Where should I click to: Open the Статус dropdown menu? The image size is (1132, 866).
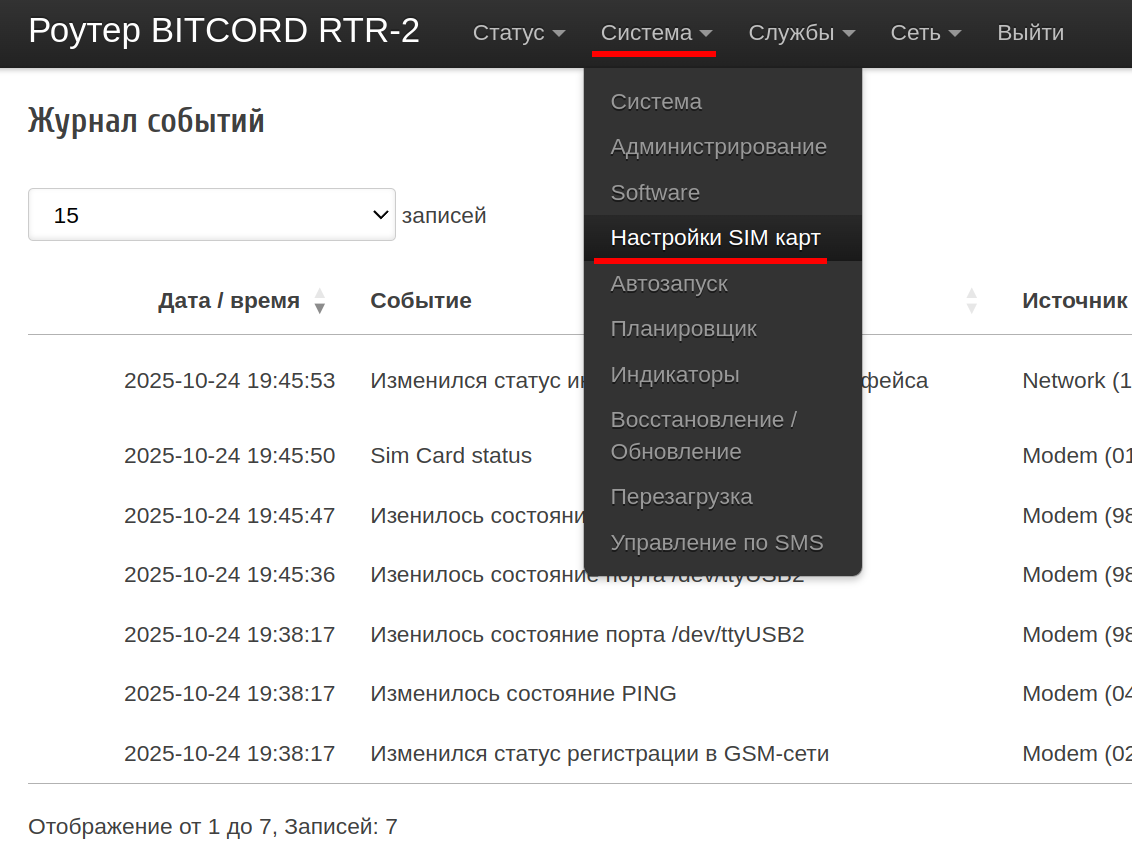coord(518,33)
